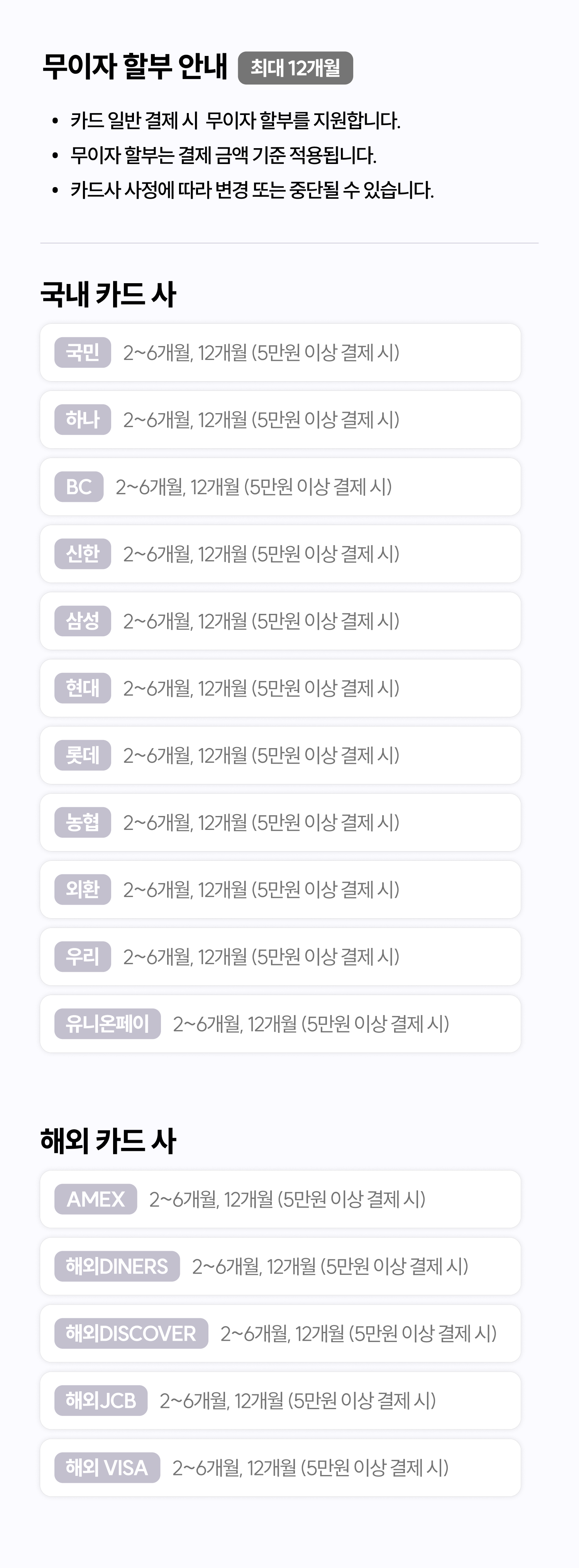Click the 해외 VISA card label
The height and width of the screenshot is (1568, 579).
(107, 1468)
